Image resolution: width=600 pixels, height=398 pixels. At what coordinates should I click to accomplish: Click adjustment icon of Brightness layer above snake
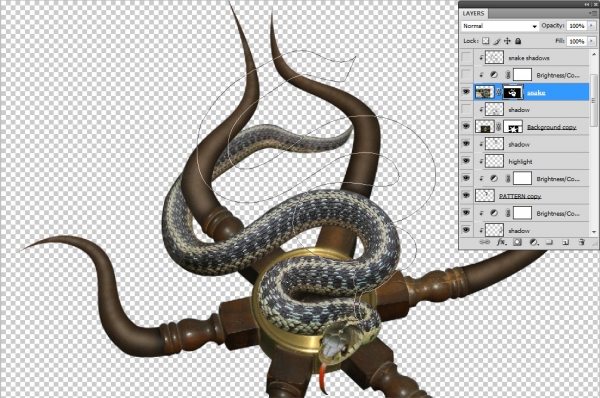[494, 75]
